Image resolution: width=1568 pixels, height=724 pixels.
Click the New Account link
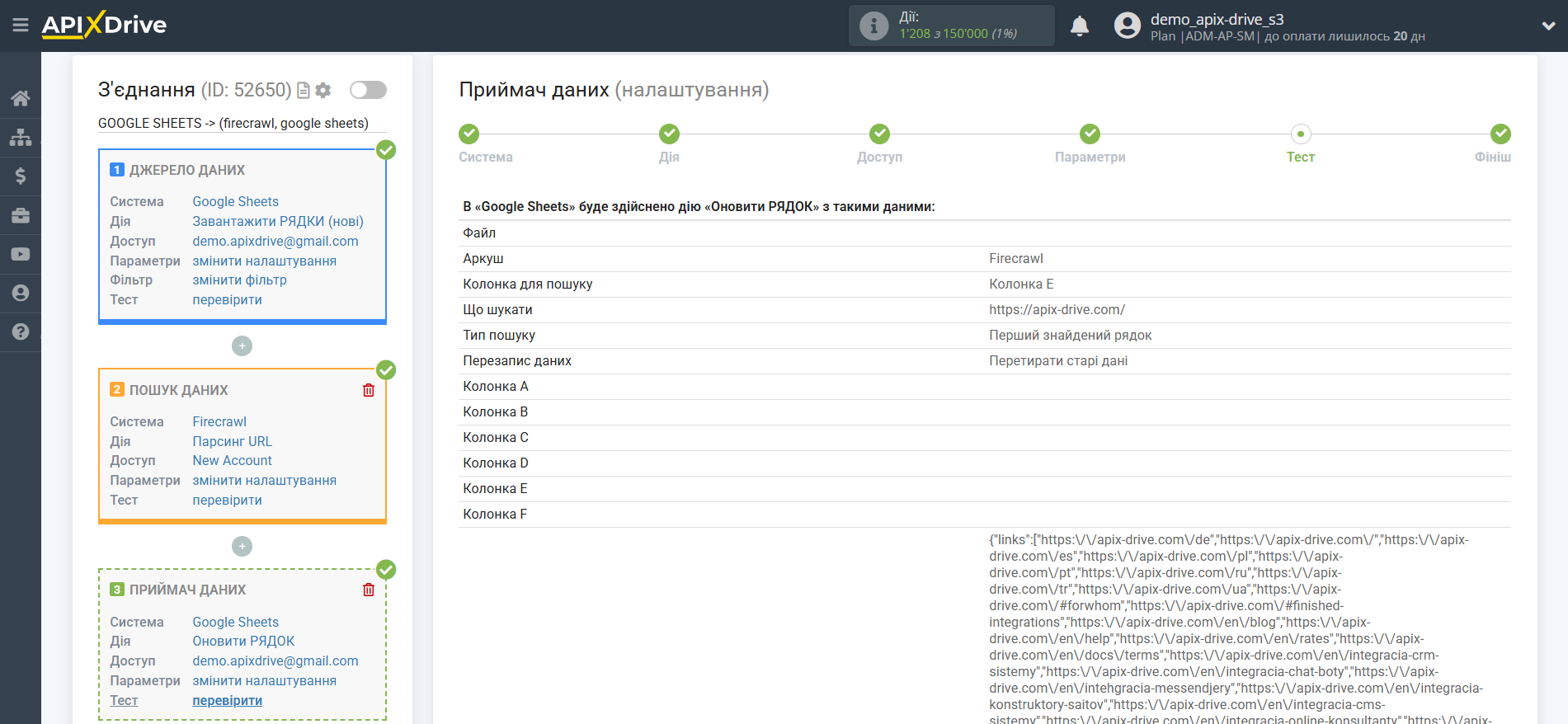pos(232,460)
